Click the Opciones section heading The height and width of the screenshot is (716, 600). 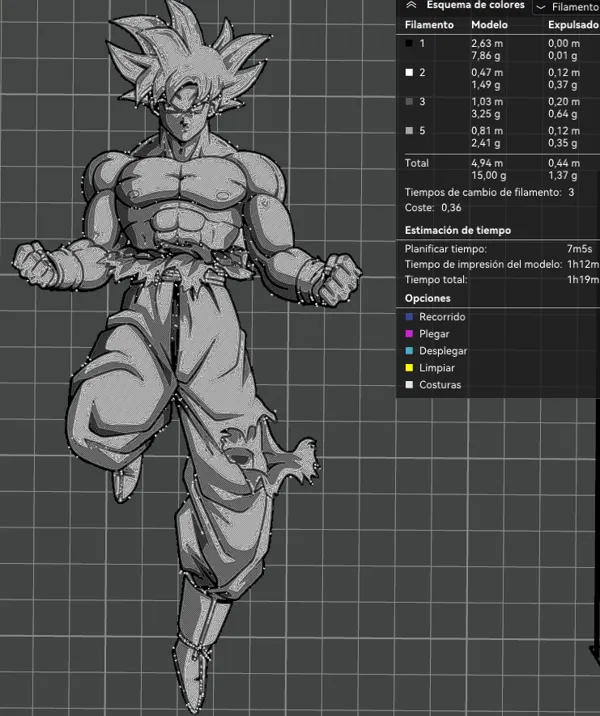point(427,298)
